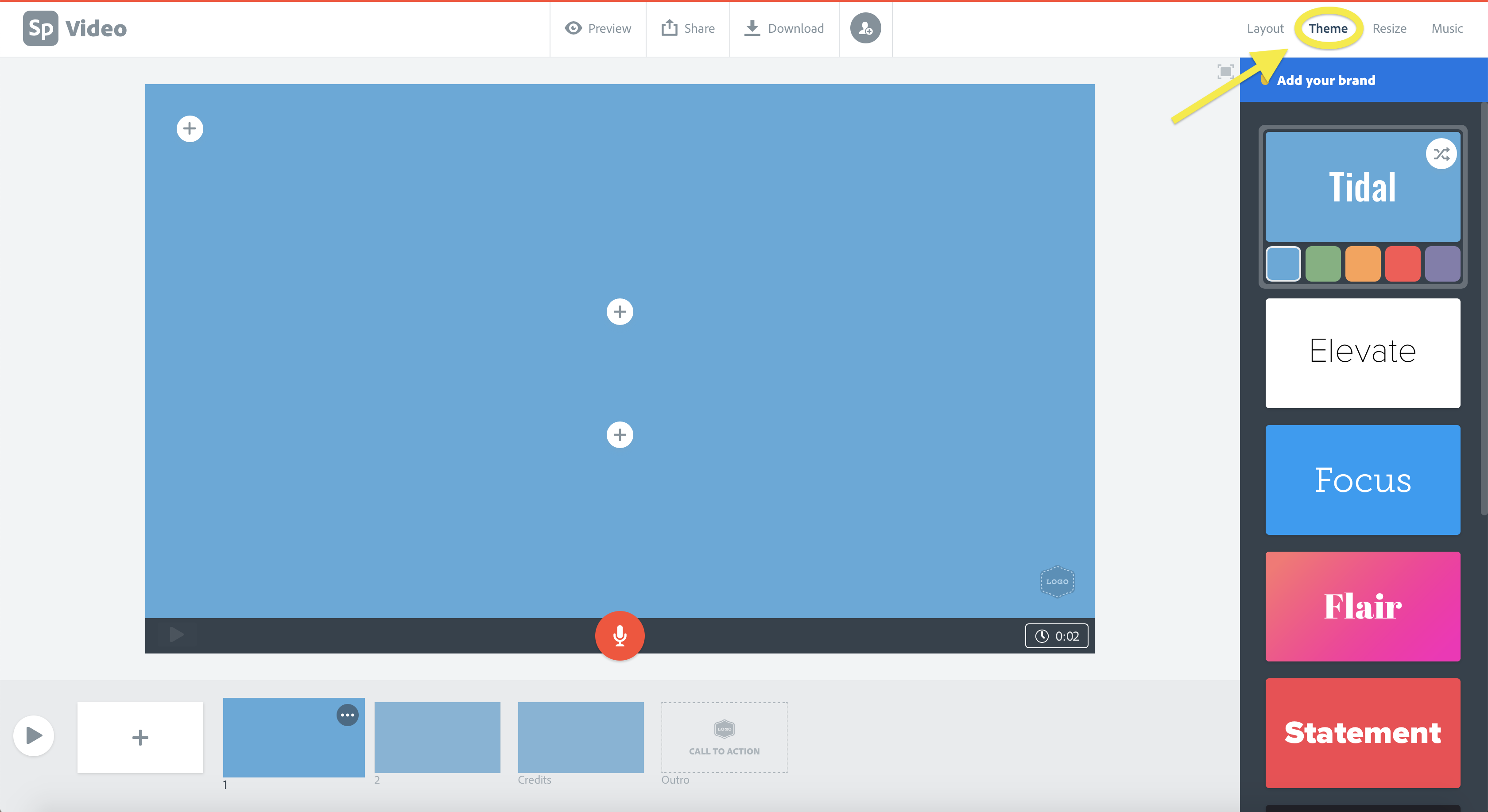Change slide duration 0:02
1488x812 pixels.
(1057, 636)
